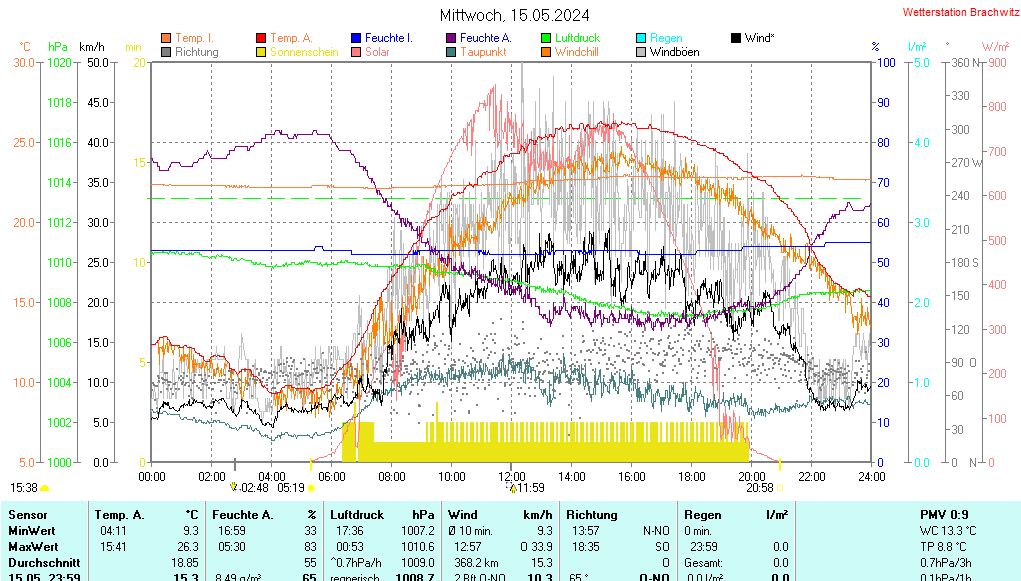Toggle the Windchill legend entry
1021x581 pixels.
(x=576, y=52)
